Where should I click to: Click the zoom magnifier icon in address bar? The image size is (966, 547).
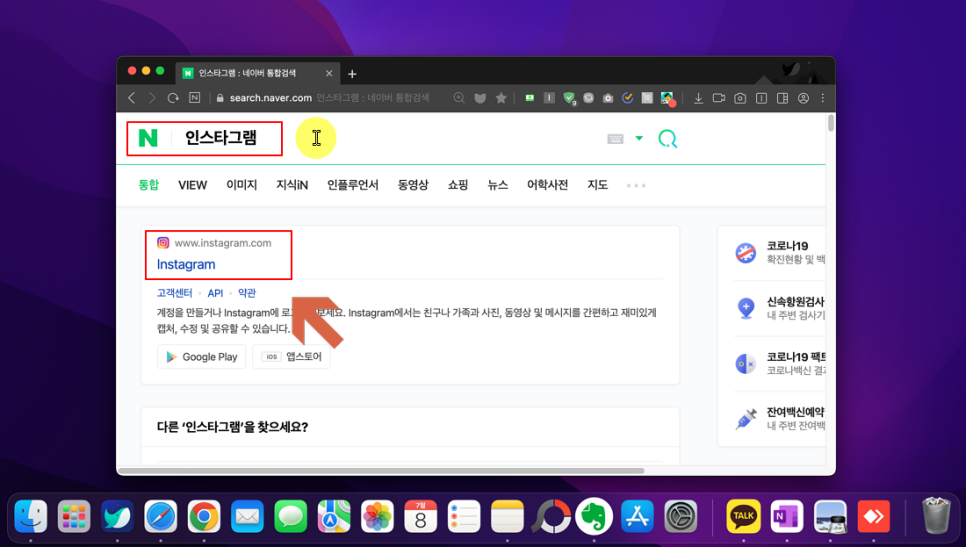pyautogui.click(x=459, y=98)
